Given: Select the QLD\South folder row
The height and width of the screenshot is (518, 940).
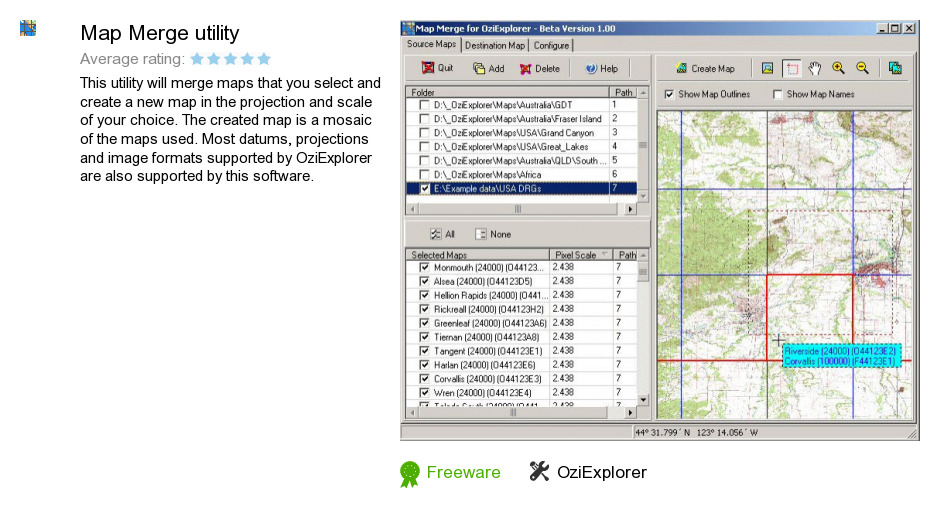Looking at the screenshot, I should [521, 161].
